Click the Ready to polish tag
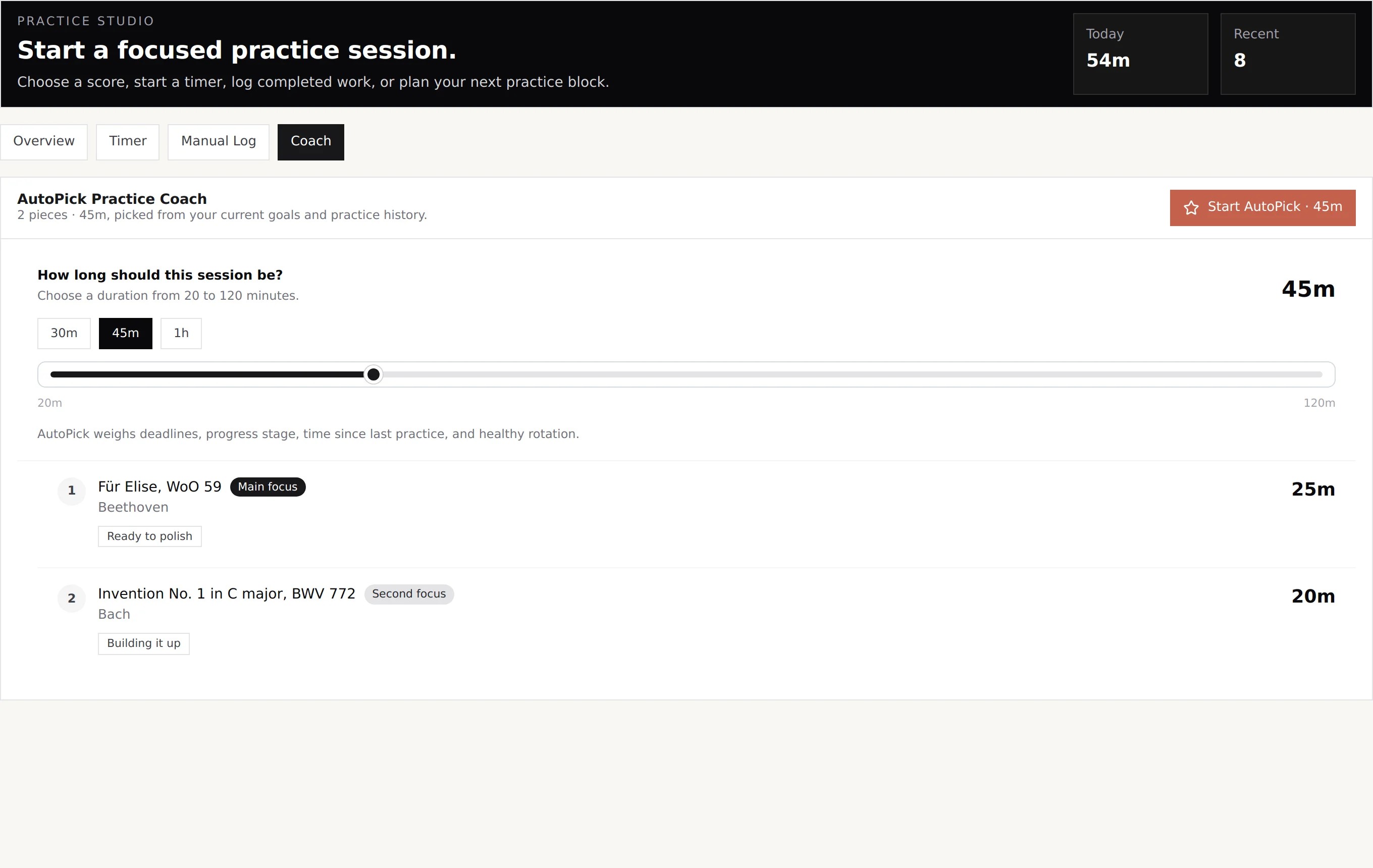This screenshot has height=868, width=1373. [x=149, y=536]
